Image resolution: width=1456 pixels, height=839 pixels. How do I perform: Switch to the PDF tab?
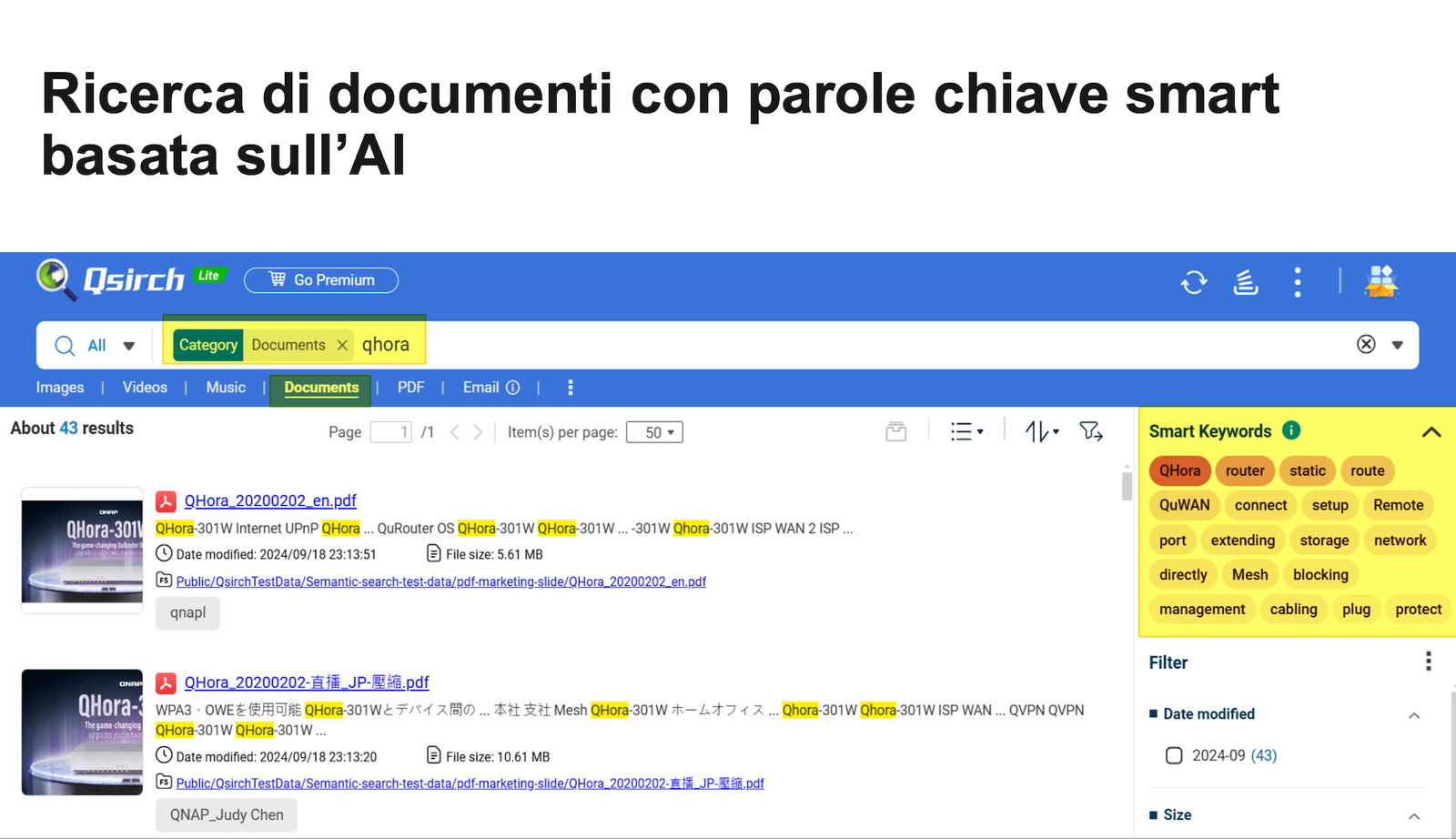[x=410, y=388]
